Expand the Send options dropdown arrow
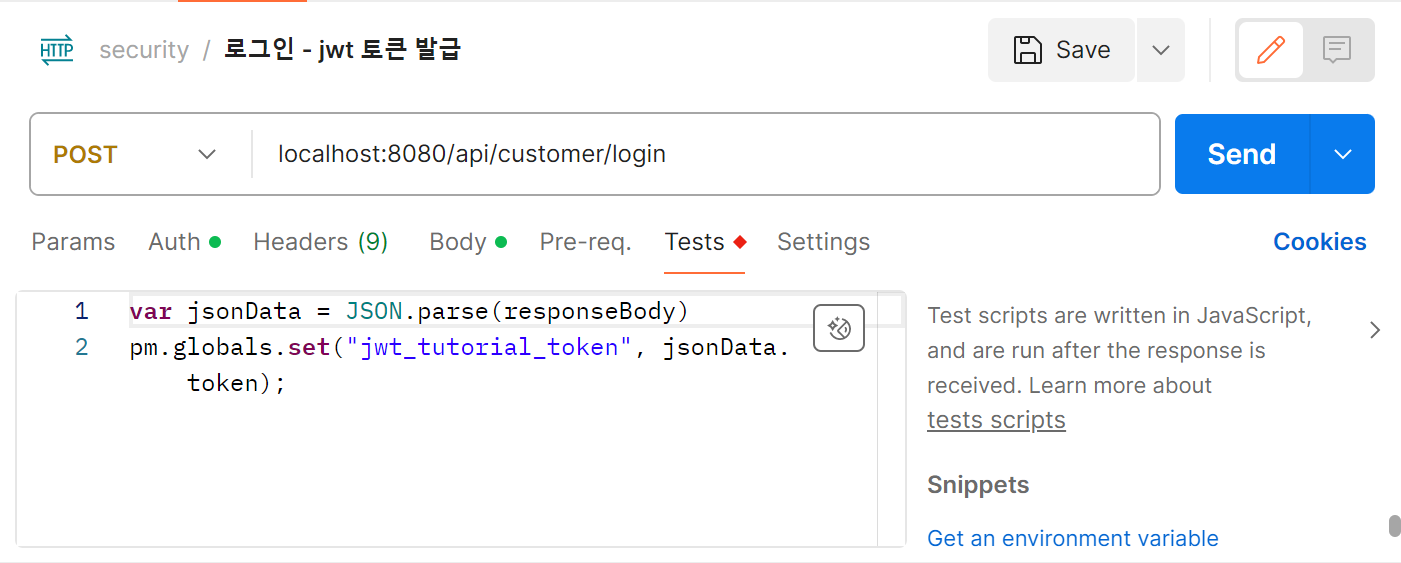The height and width of the screenshot is (563, 1401). click(x=1343, y=154)
